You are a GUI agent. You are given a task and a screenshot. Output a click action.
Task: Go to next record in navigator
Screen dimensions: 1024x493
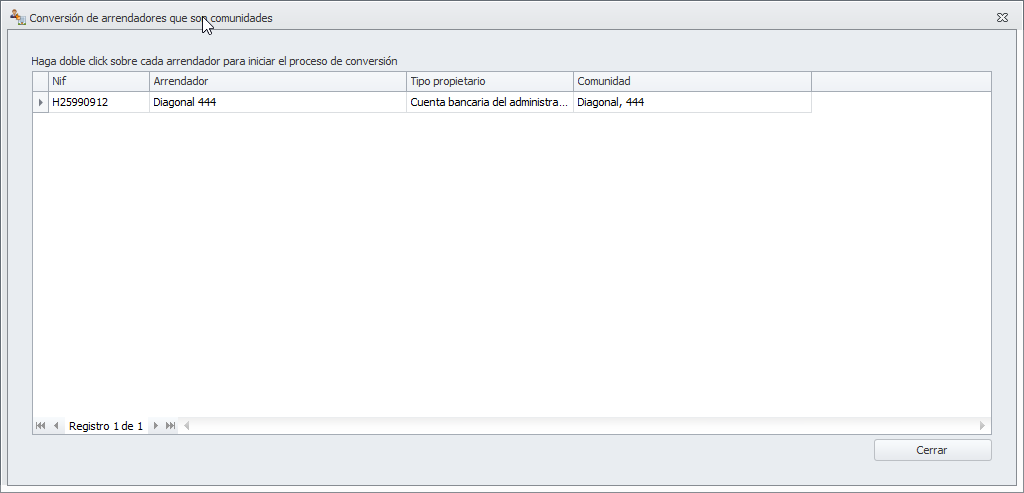pos(155,426)
